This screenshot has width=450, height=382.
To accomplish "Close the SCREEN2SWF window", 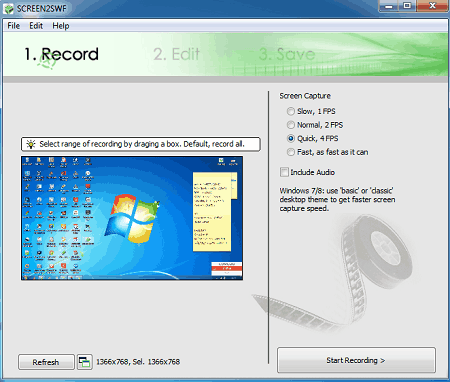I will pyautogui.click(x=432, y=6).
